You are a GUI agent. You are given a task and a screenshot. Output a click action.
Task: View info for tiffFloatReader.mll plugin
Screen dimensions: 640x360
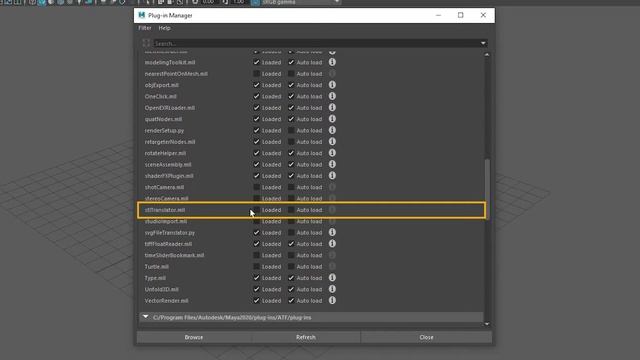click(x=332, y=244)
